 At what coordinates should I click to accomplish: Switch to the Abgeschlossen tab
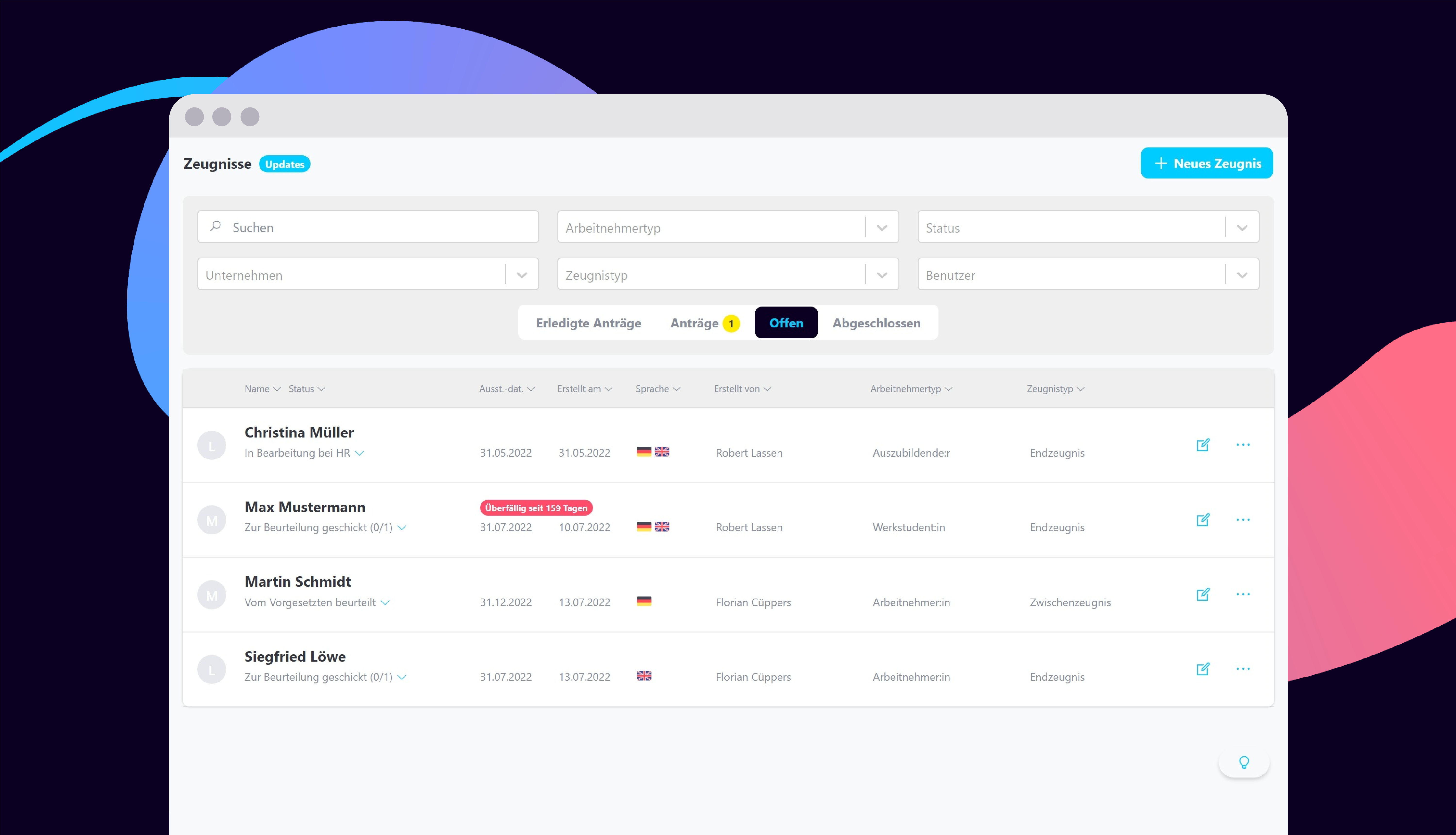876,323
